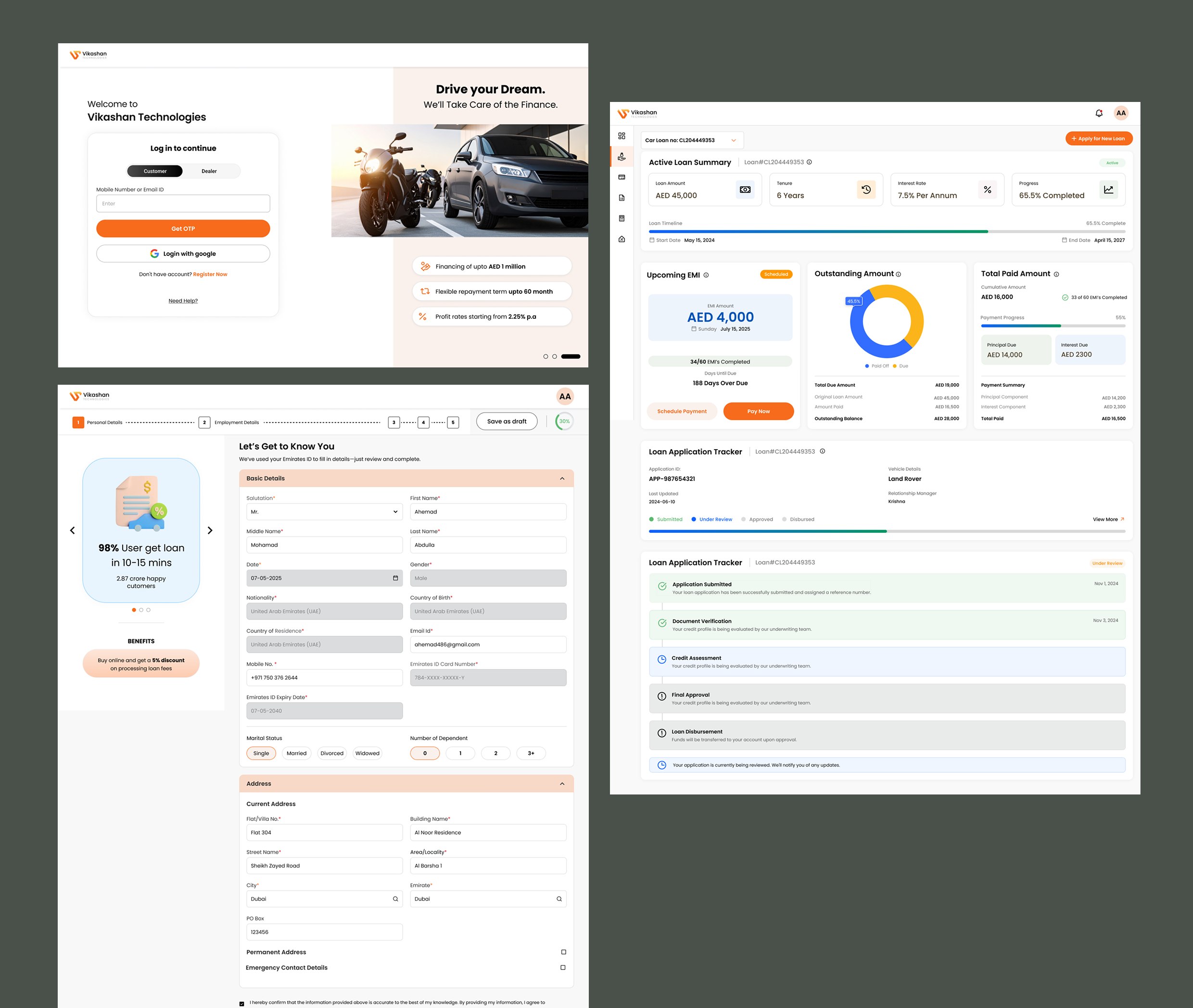Switch to Customer login tab
1193x1008 pixels.
point(155,171)
